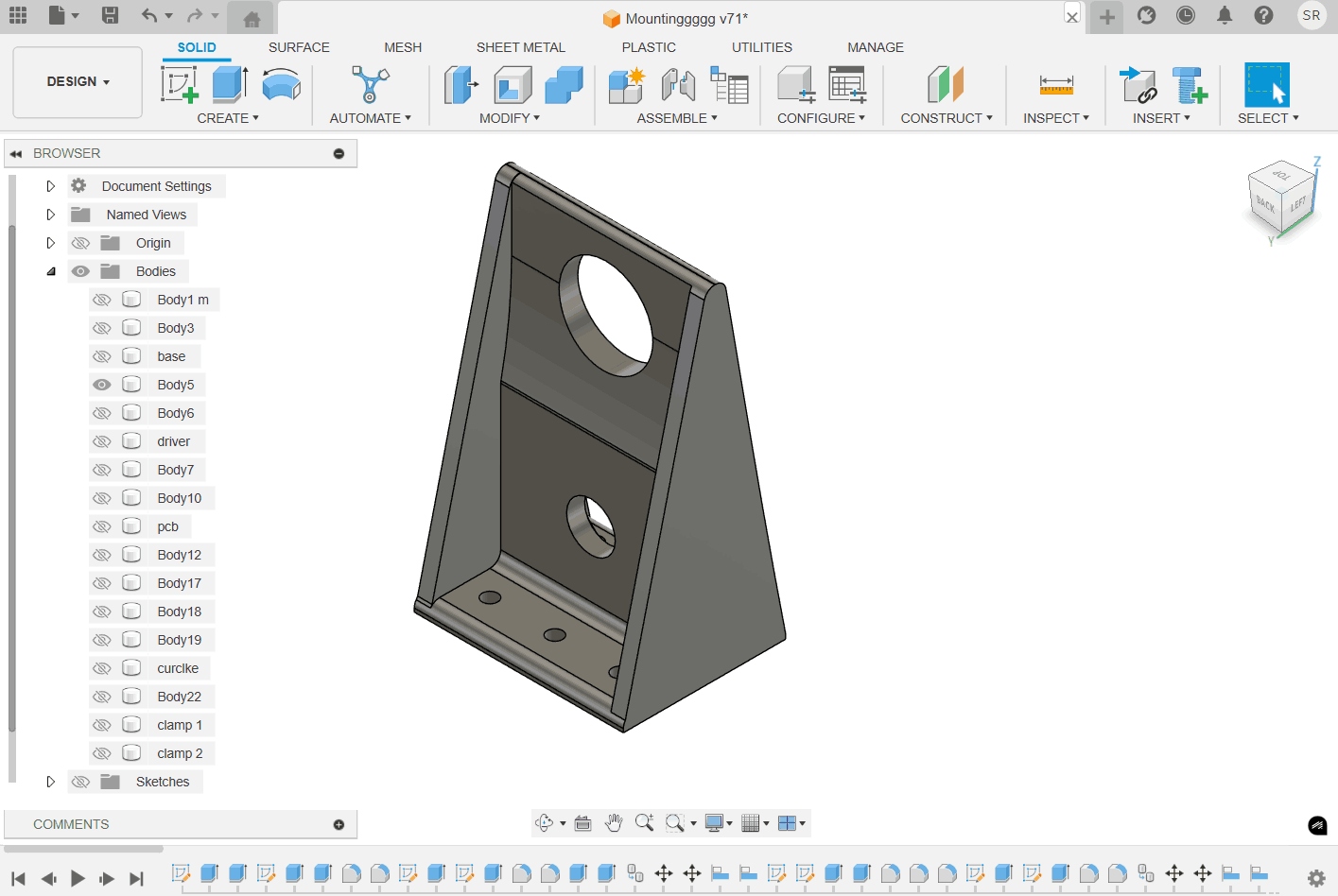This screenshot has width=1338, height=896.
Task: Open the DESIGN workspace dropdown
Action: pos(78,82)
